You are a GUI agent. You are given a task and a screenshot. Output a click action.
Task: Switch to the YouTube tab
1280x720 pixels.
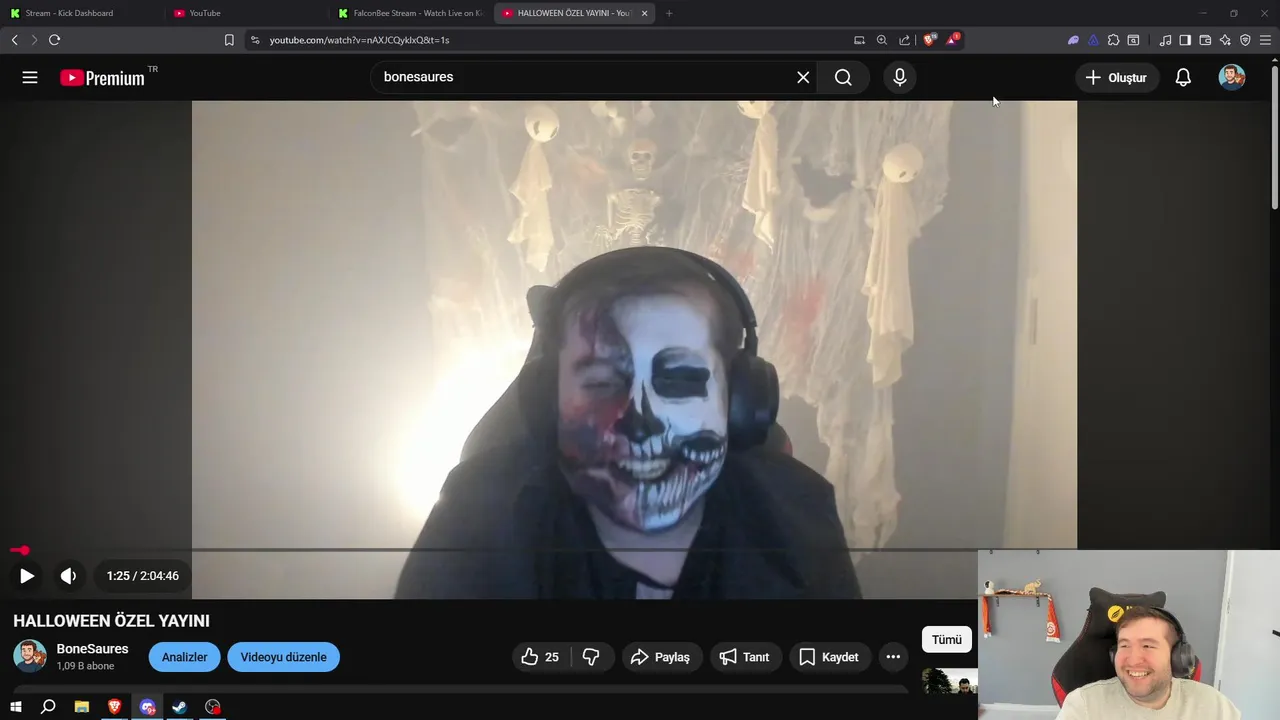coord(245,13)
